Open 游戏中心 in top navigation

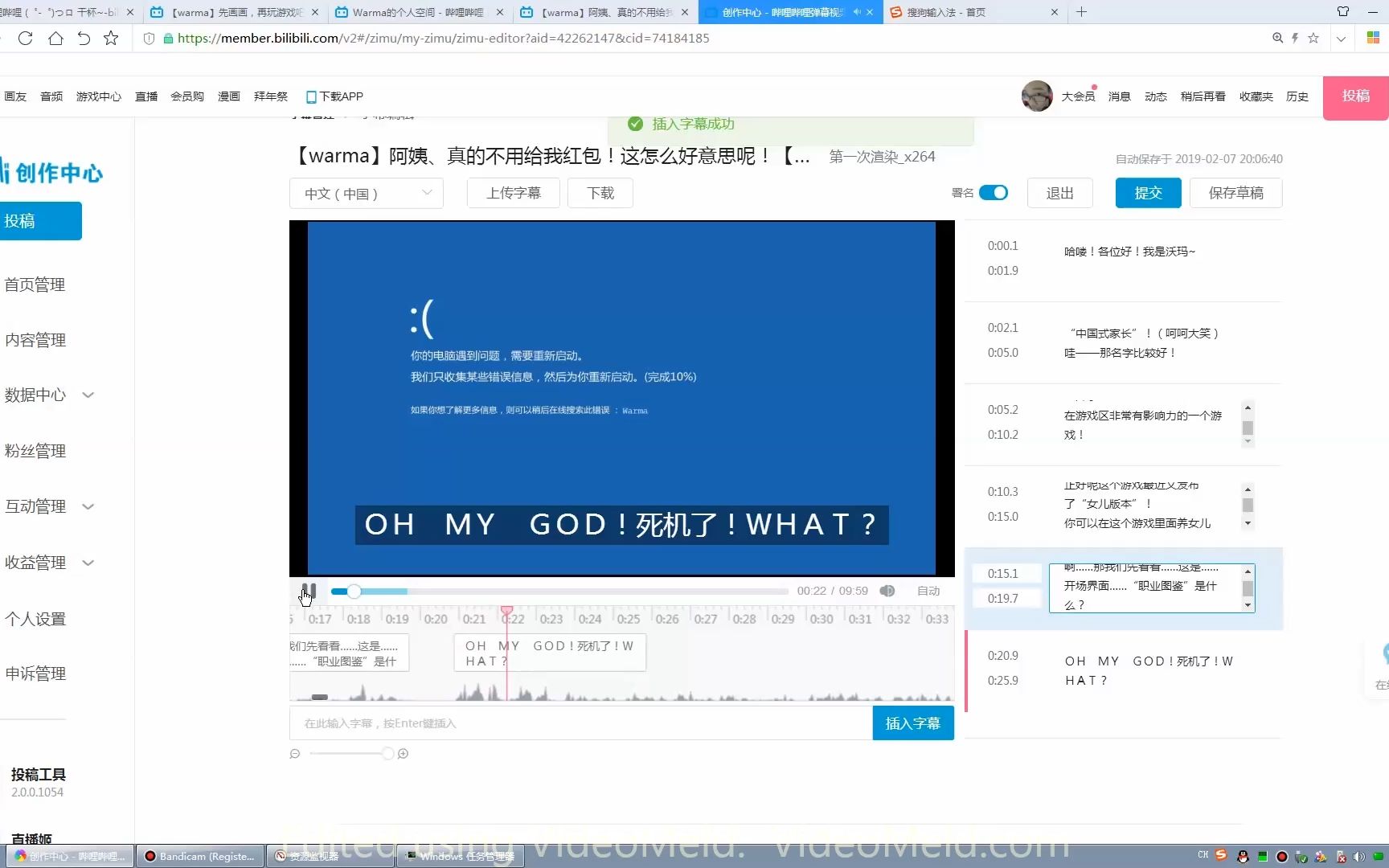click(99, 96)
